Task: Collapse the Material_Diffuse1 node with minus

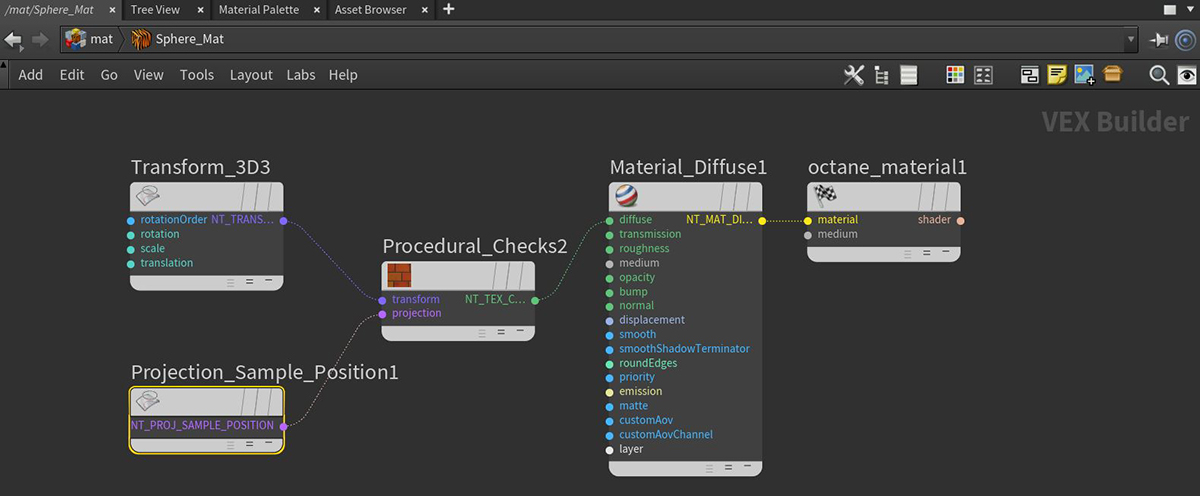Action: tap(745, 466)
